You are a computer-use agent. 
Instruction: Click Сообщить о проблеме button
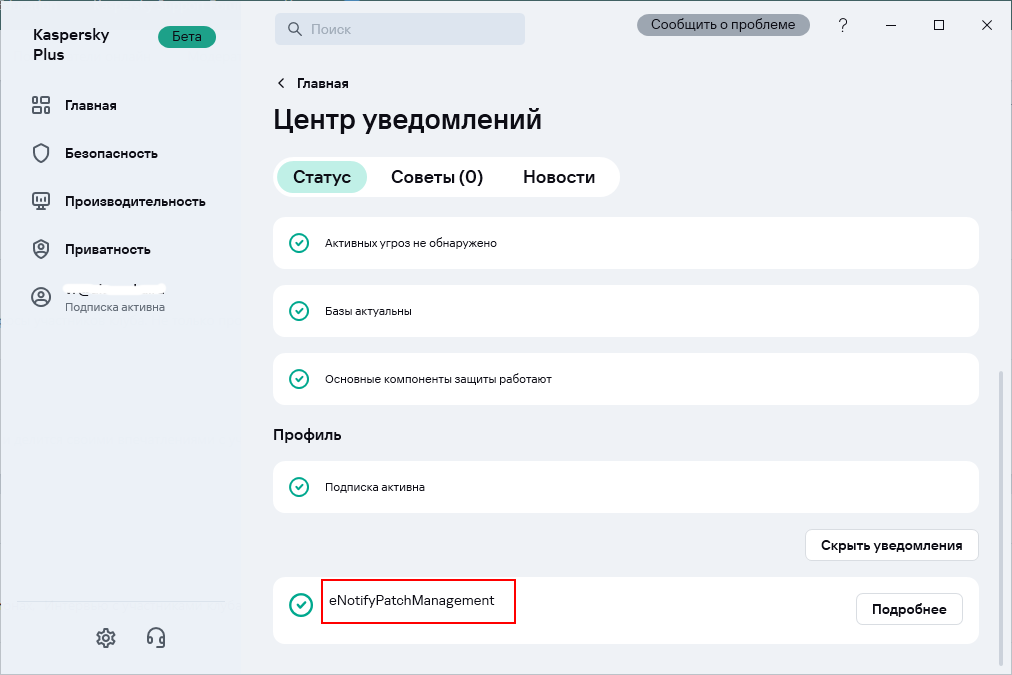point(723,25)
